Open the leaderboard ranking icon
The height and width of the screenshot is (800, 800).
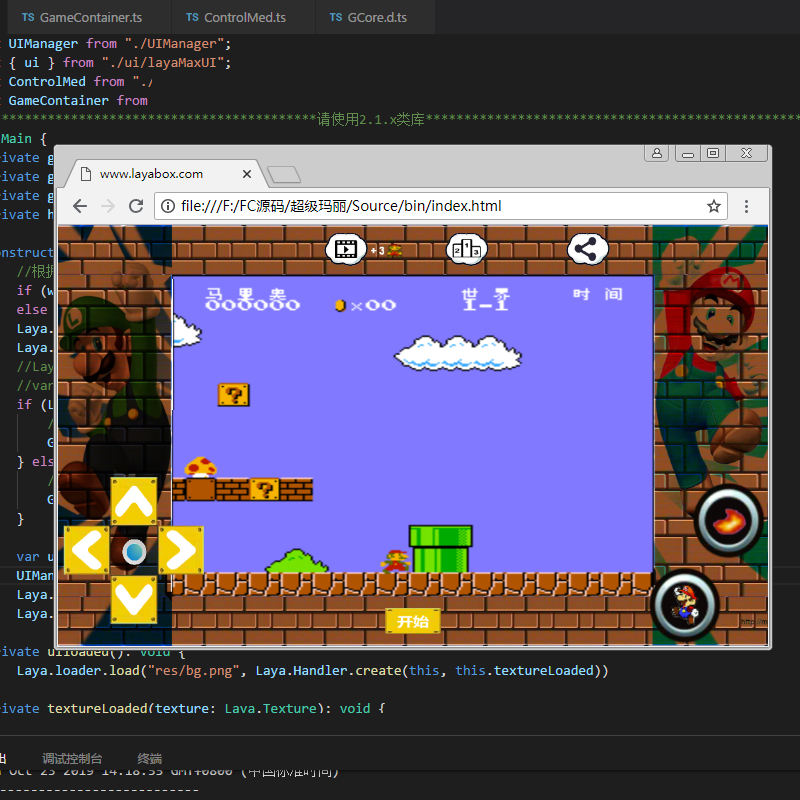466,249
